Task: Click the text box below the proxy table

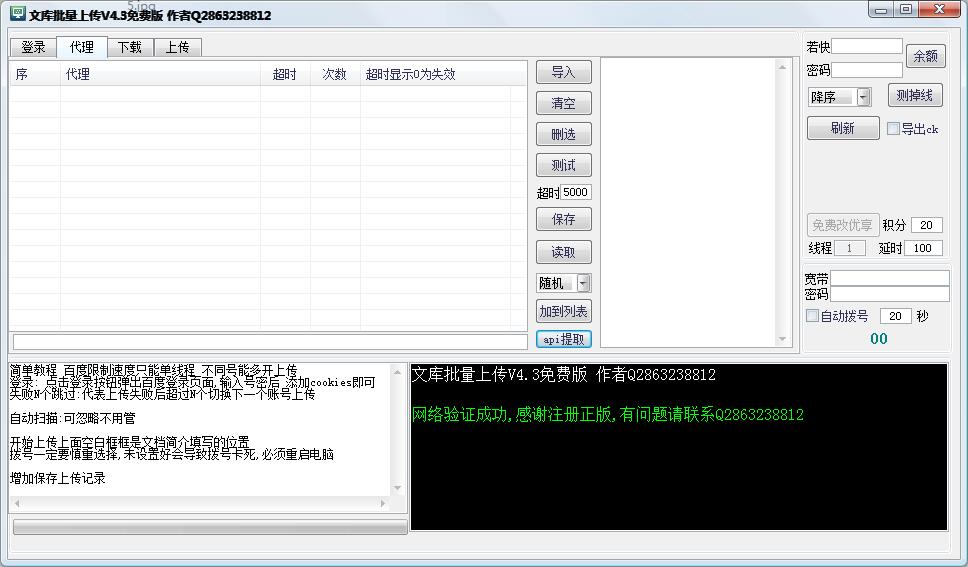Action: 270,342
